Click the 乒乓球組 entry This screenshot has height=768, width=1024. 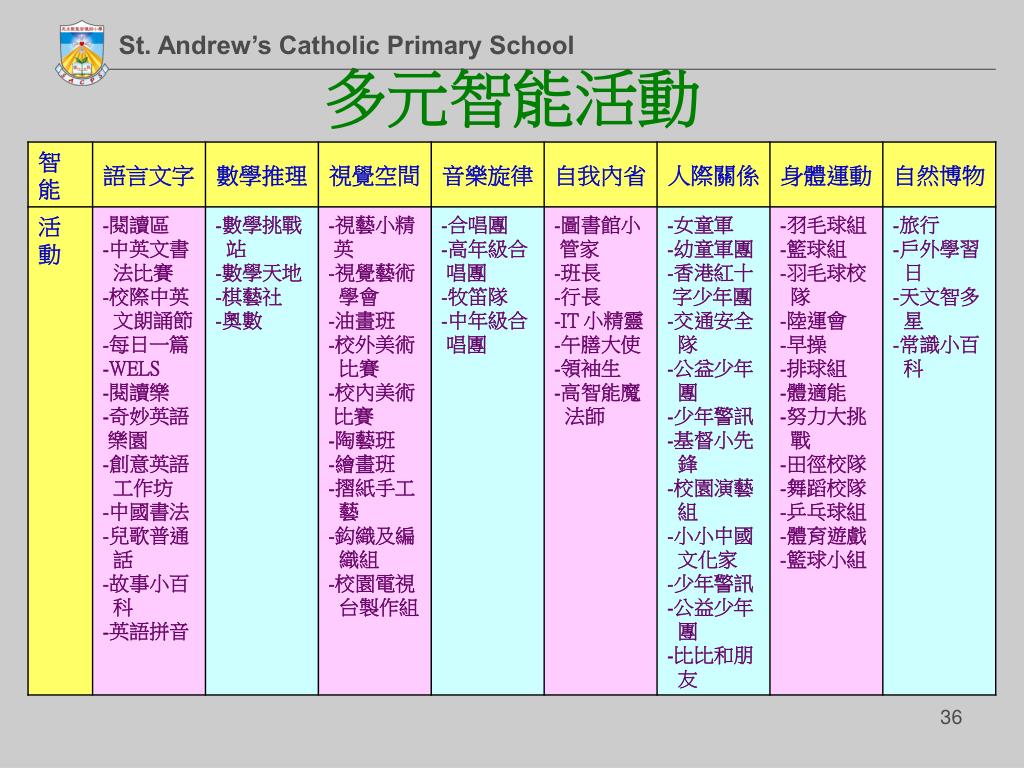coord(824,512)
